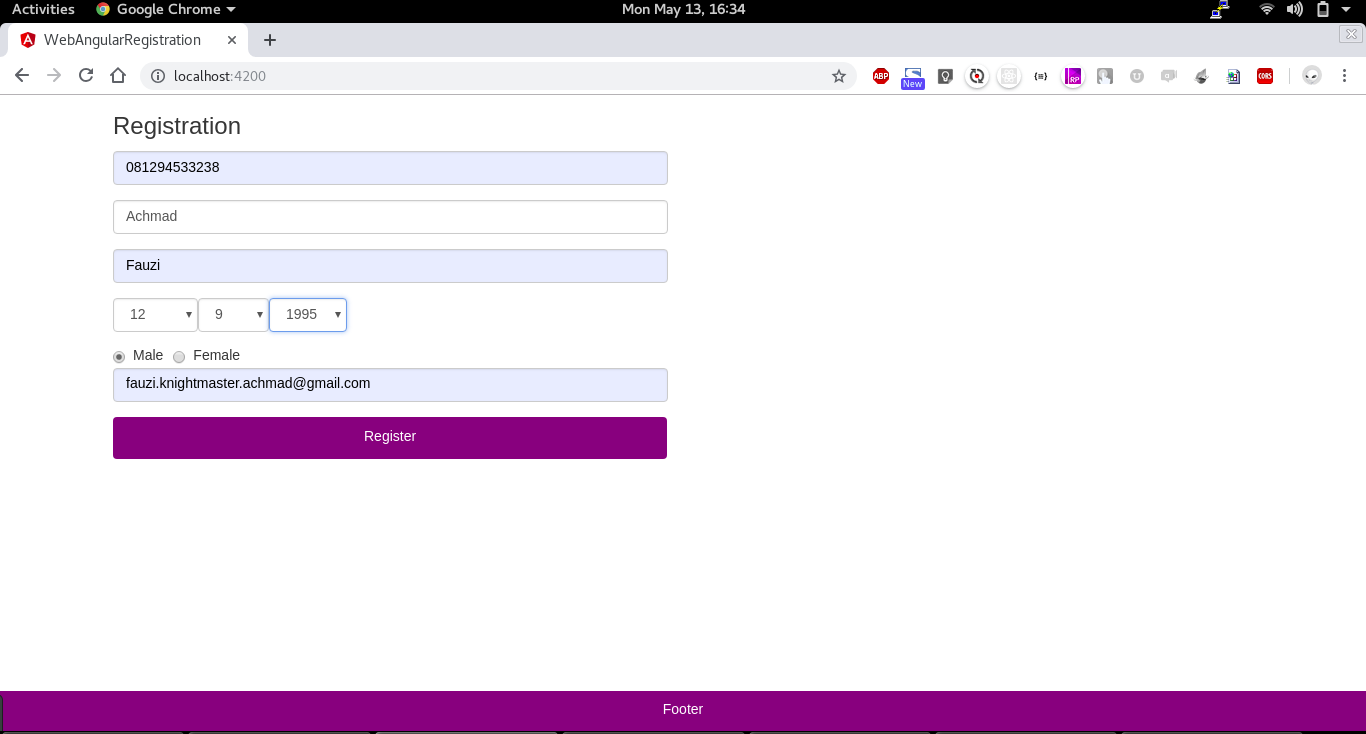Go back to the previous page
Screen dimensions: 1366x734
pos(22,76)
